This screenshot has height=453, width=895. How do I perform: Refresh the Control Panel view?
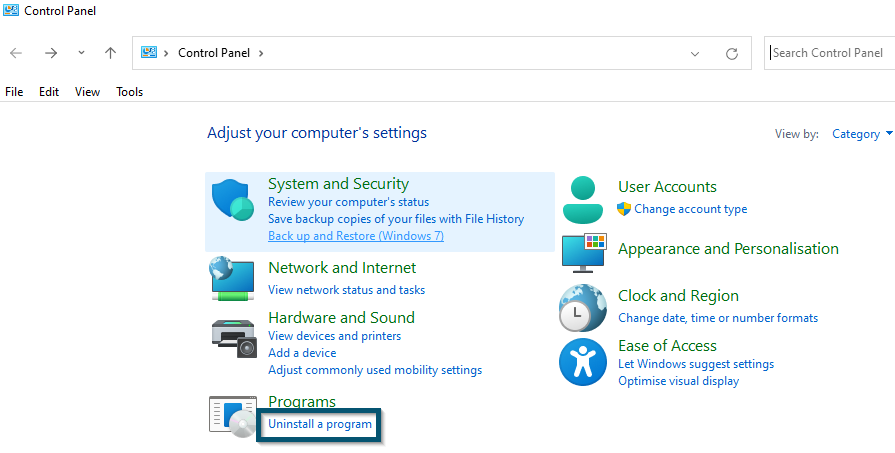(732, 54)
